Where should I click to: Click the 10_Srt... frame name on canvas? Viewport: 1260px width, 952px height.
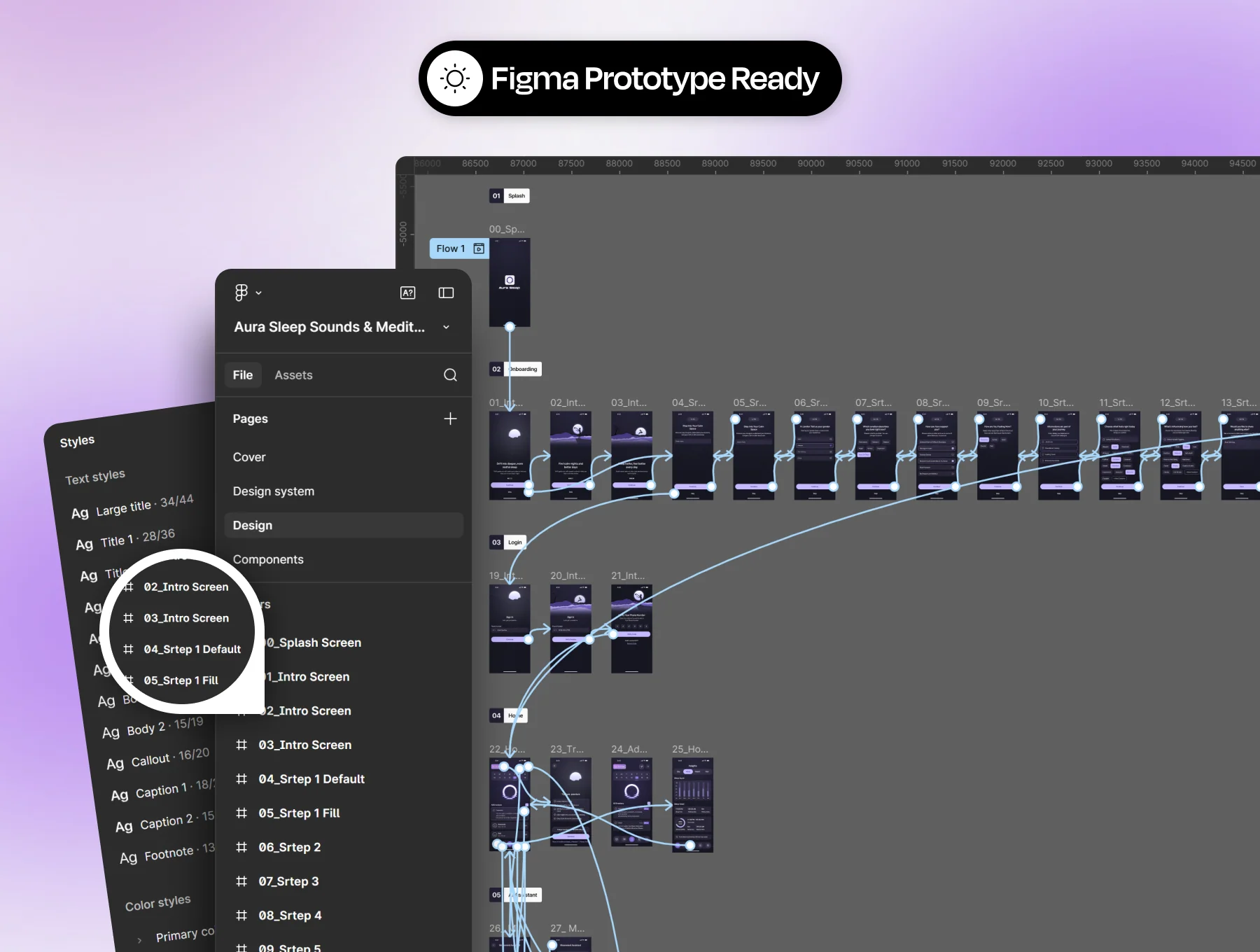[1056, 402]
